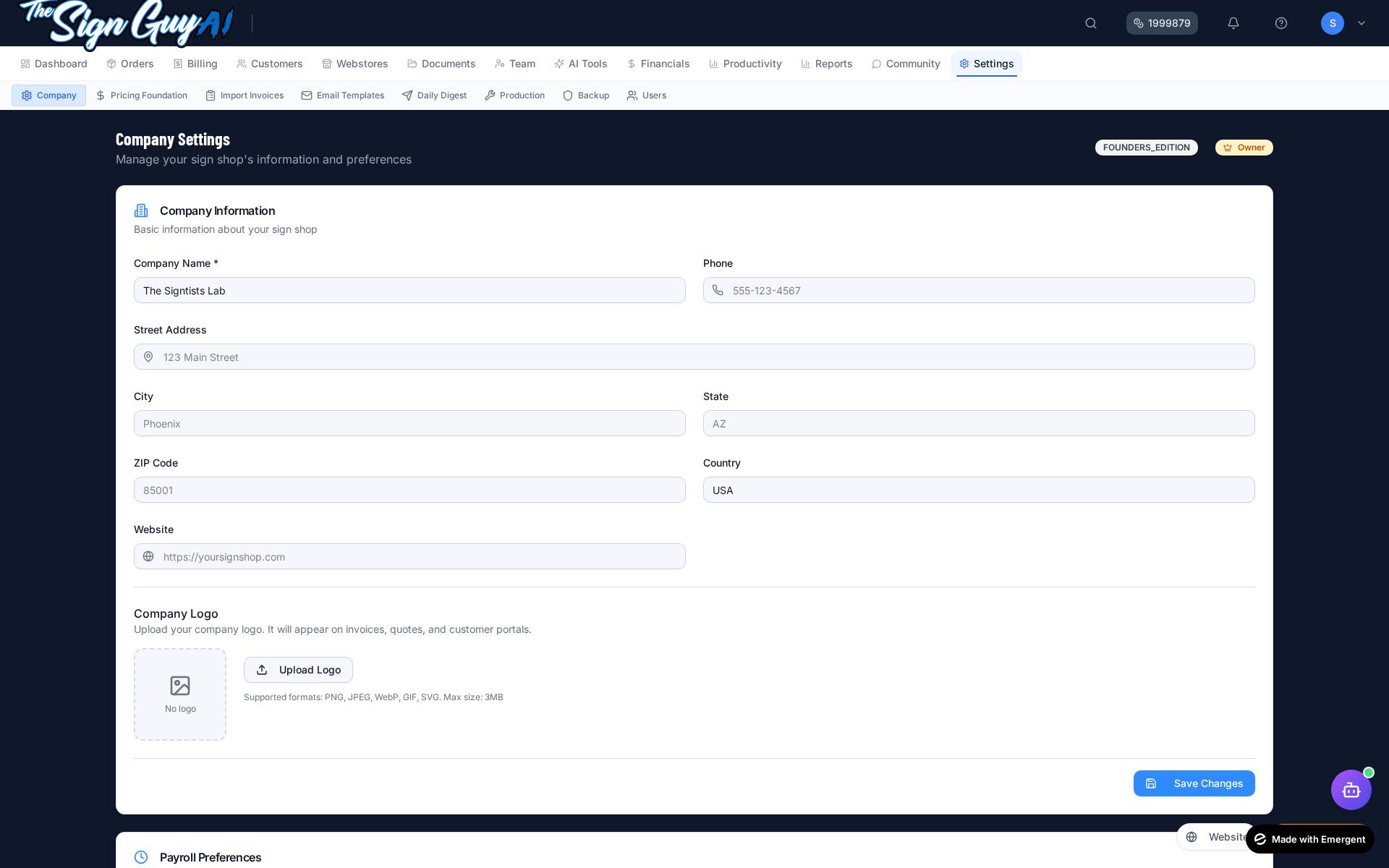
Task: Click the Company Information building icon
Action: [141, 210]
